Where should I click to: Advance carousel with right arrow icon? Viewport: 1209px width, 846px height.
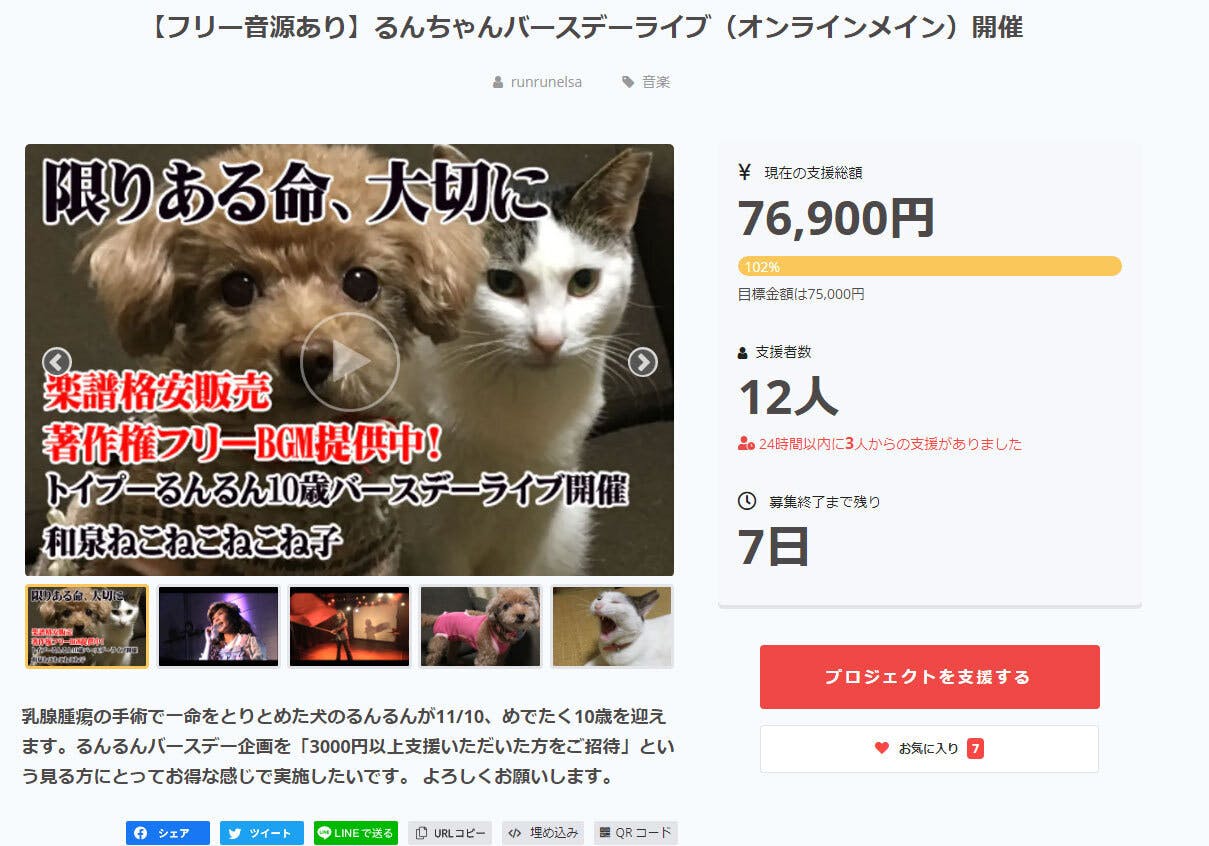(x=642, y=362)
